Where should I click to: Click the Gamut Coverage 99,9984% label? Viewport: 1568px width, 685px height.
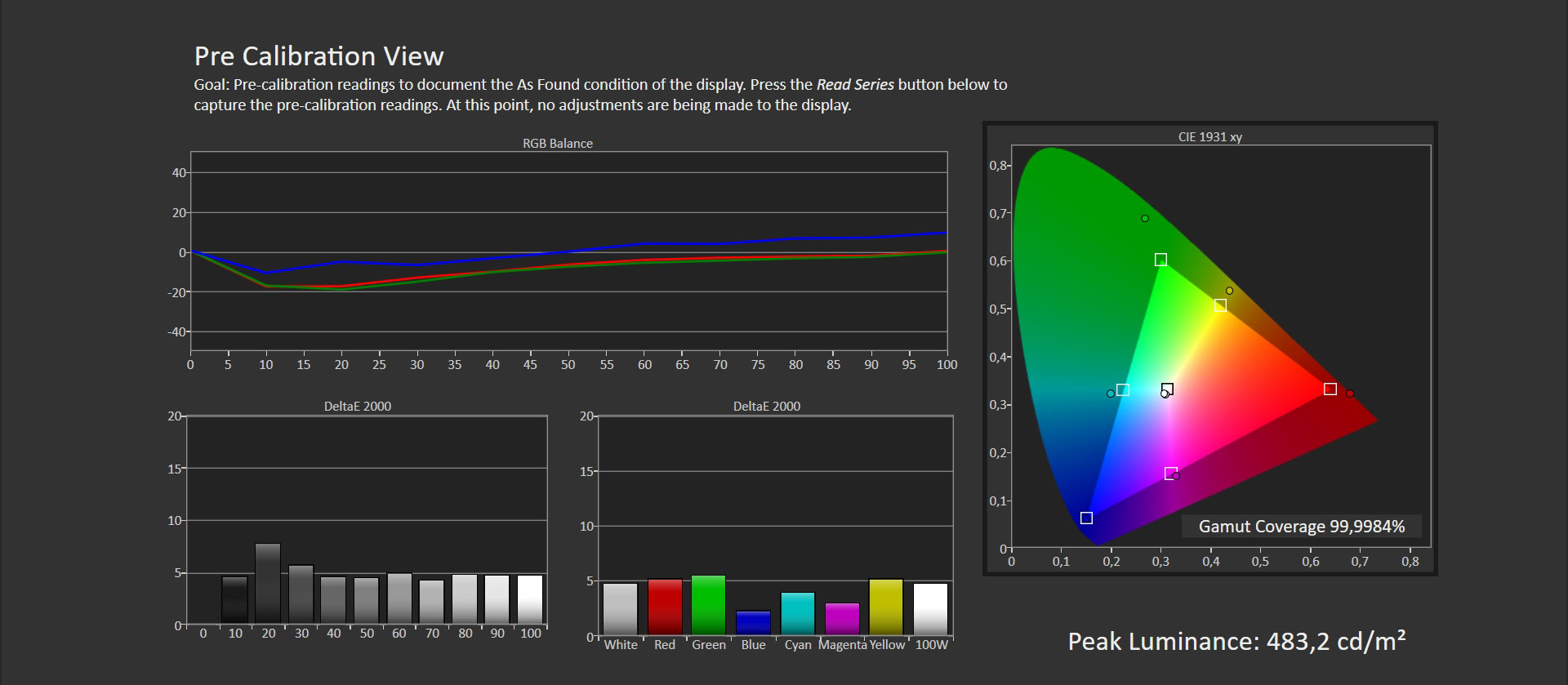click(1302, 527)
